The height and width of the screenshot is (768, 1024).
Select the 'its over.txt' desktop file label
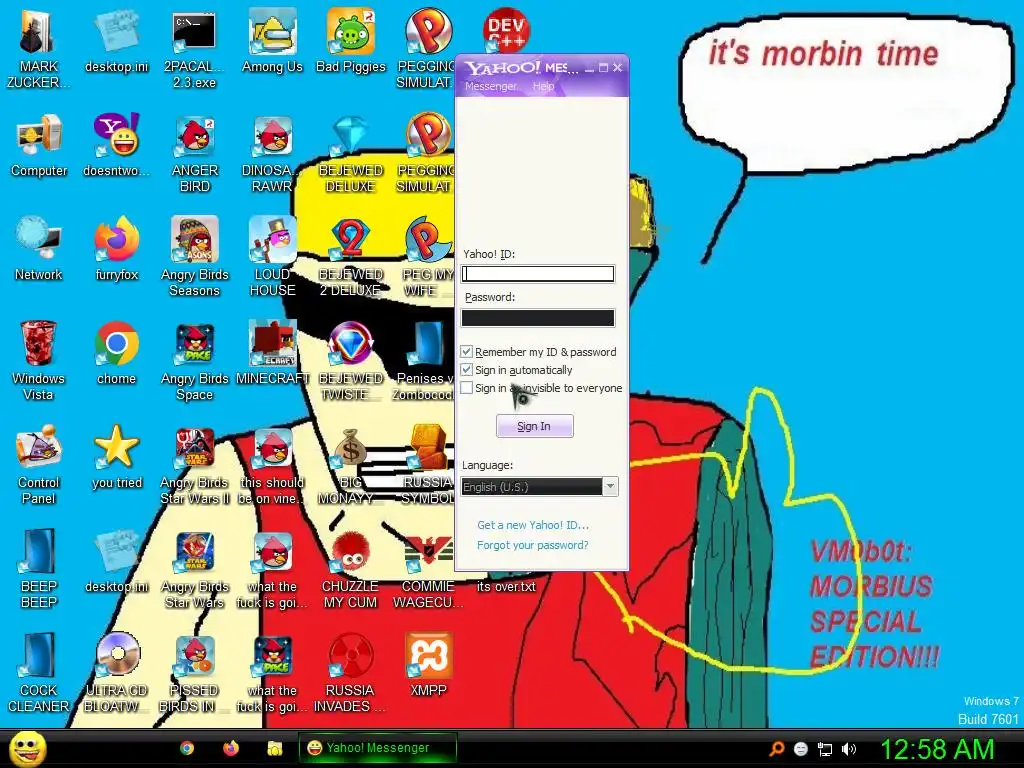[x=506, y=586]
